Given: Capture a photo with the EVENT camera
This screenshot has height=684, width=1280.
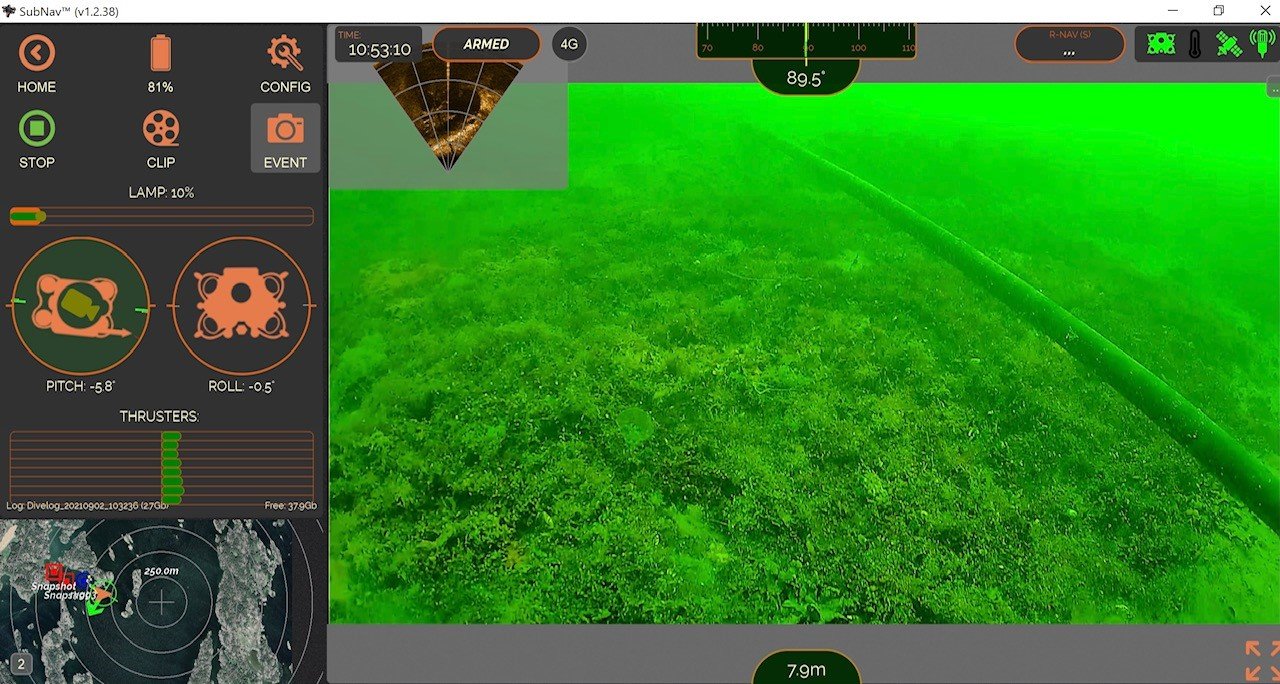Looking at the screenshot, I should [285, 137].
